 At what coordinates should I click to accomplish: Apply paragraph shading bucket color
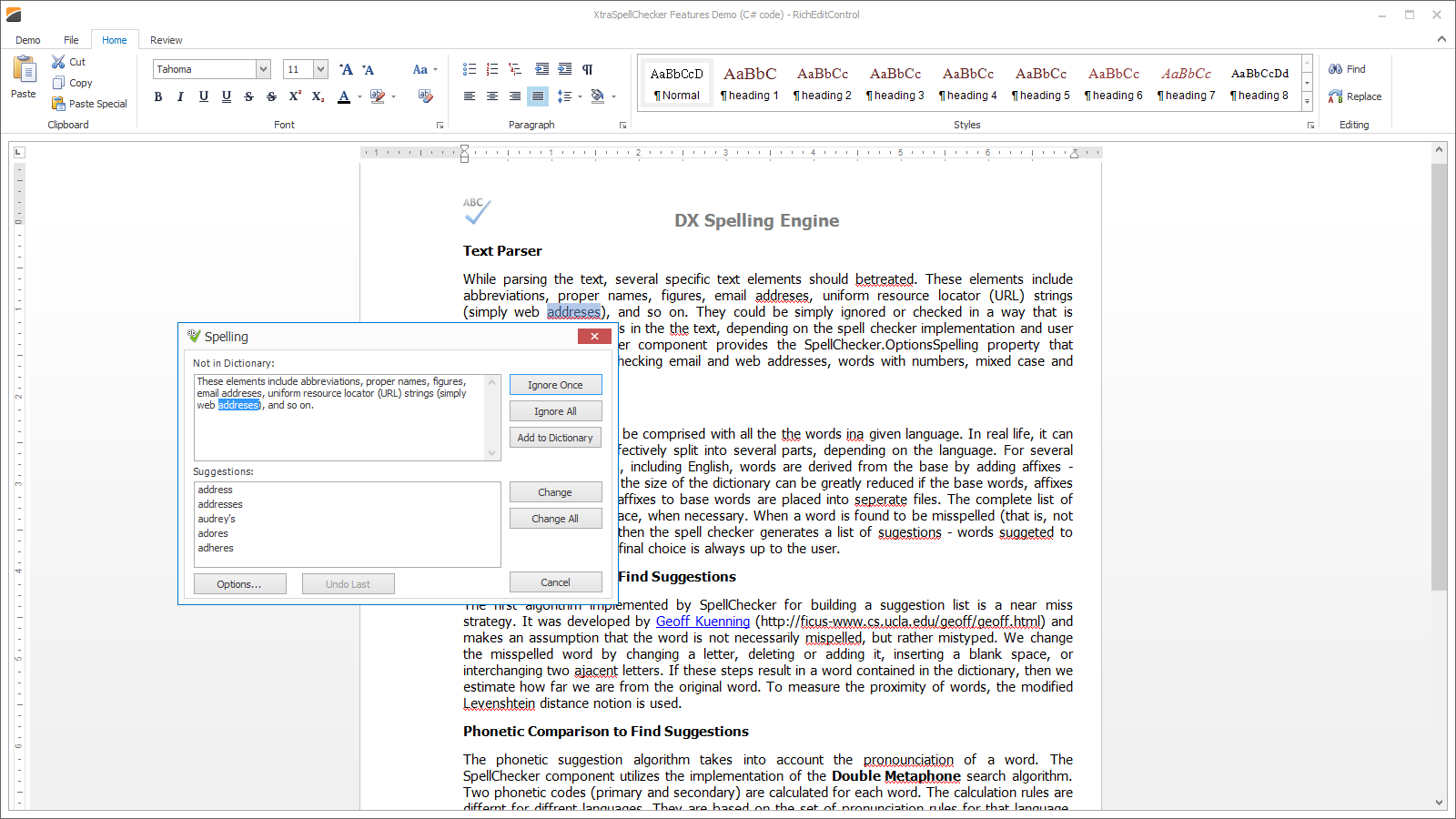tap(597, 96)
